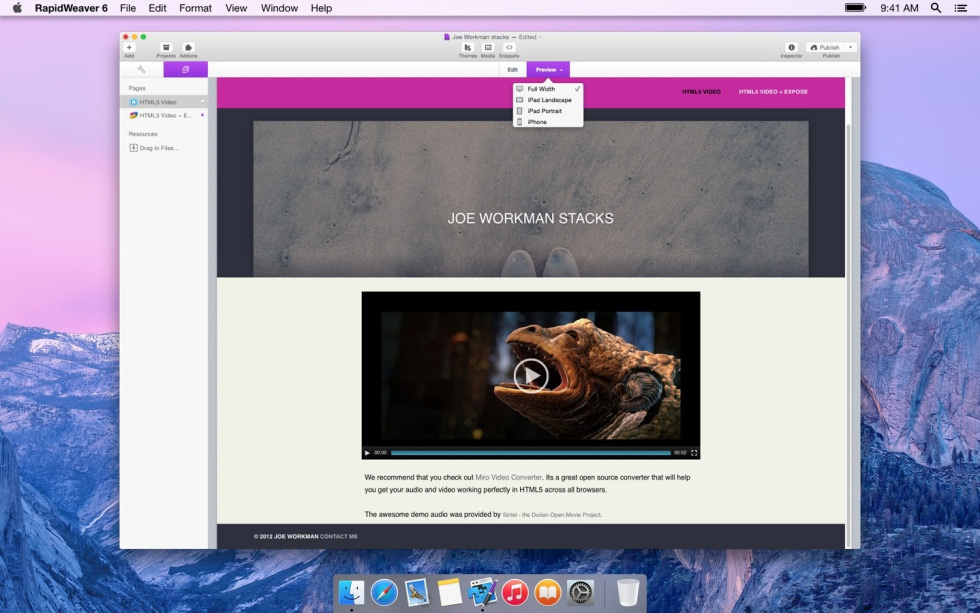Click the JOE WORKMAN STACKS banner title
The width and height of the screenshot is (980, 613).
531,218
